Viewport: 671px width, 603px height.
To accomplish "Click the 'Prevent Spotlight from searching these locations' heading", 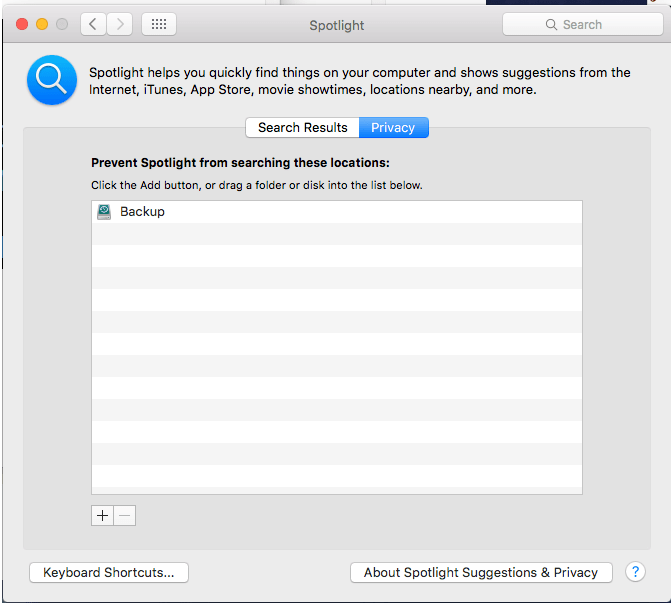I will pos(240,163).
